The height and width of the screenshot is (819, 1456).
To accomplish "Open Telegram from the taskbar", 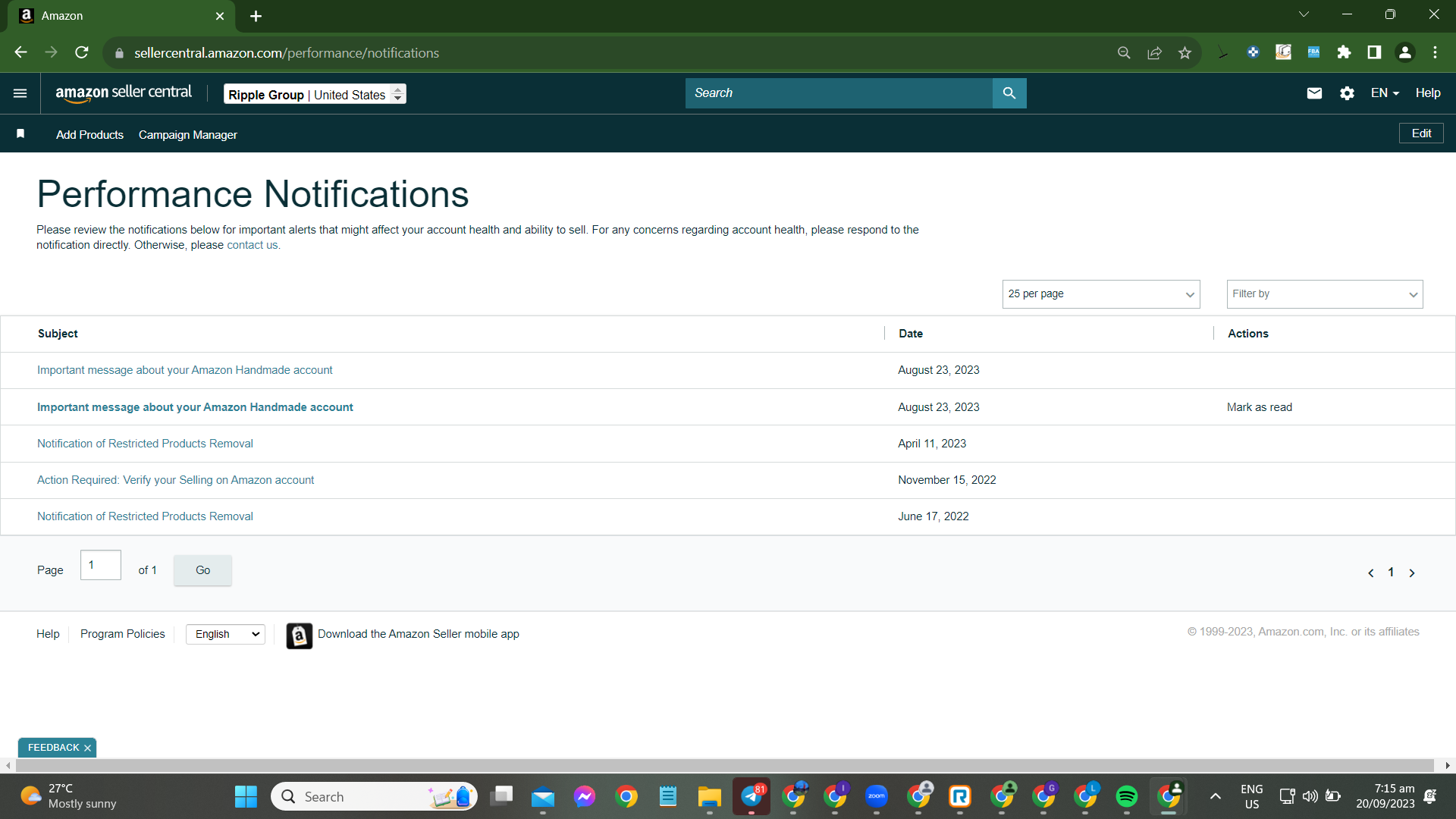I will tap(752, 796).
